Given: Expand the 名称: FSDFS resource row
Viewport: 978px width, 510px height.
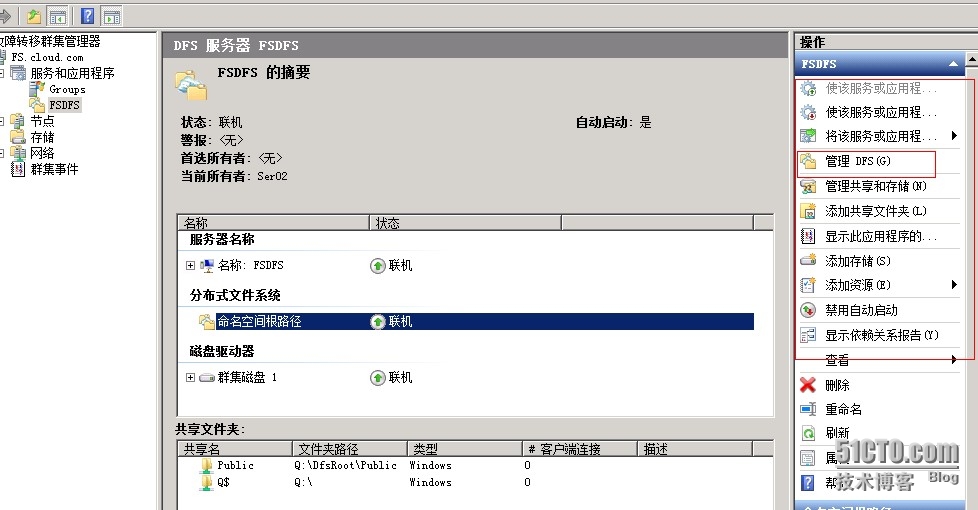Looking at the screenshot, I should pyautogui.click(x=190, y=266).
